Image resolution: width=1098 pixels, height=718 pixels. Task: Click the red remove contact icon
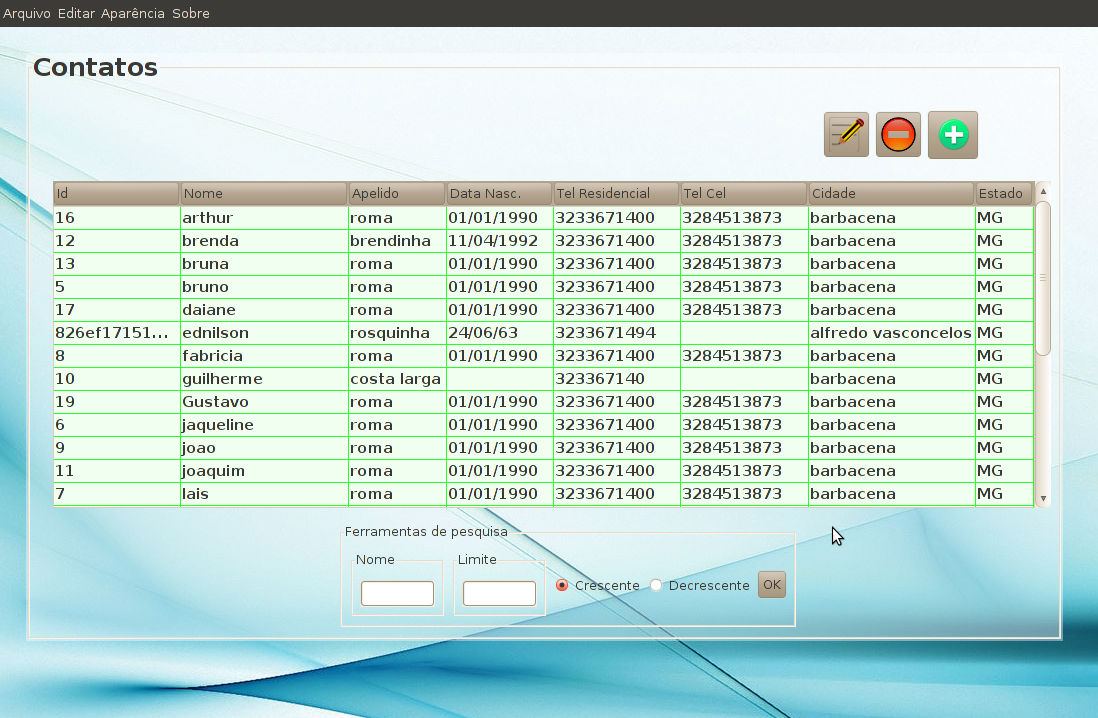point(898,134)
